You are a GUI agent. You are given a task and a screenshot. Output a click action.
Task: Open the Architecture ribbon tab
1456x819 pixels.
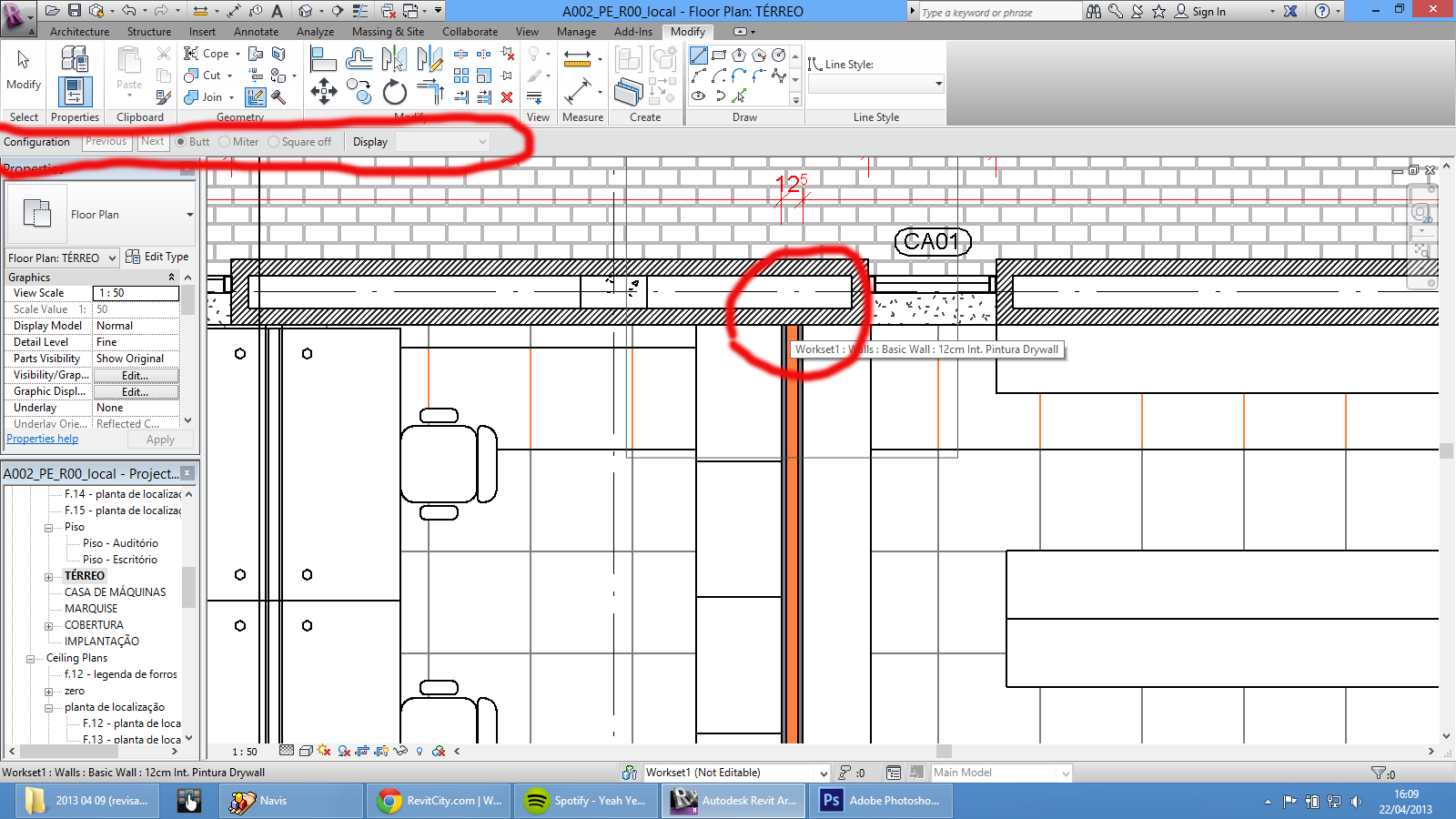[x=79, y=32]
